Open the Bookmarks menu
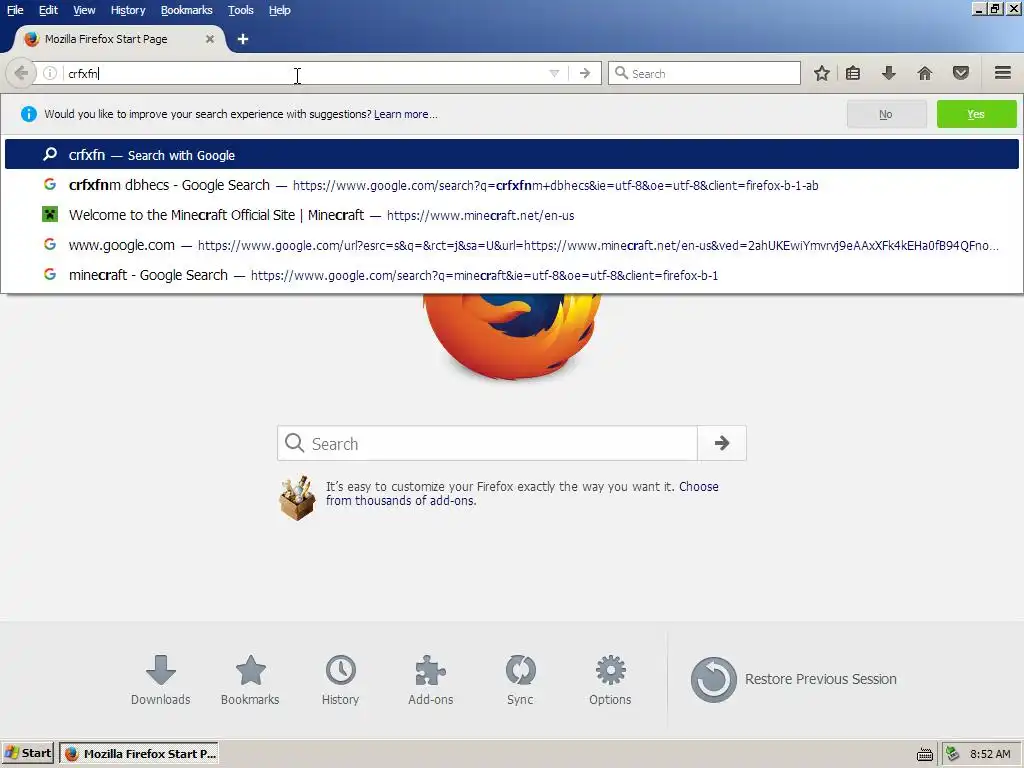 click(186, 10)
